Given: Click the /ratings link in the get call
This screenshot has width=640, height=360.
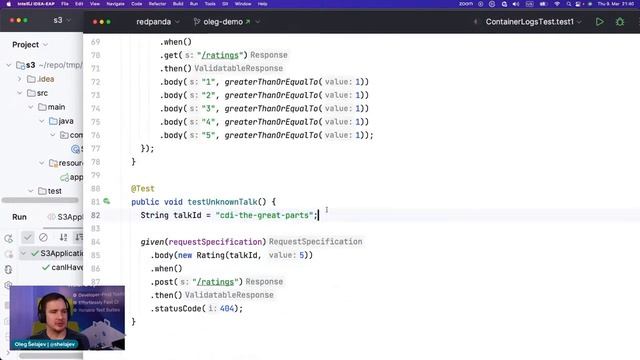Looking at the screenshot, I should coord(220,55).
